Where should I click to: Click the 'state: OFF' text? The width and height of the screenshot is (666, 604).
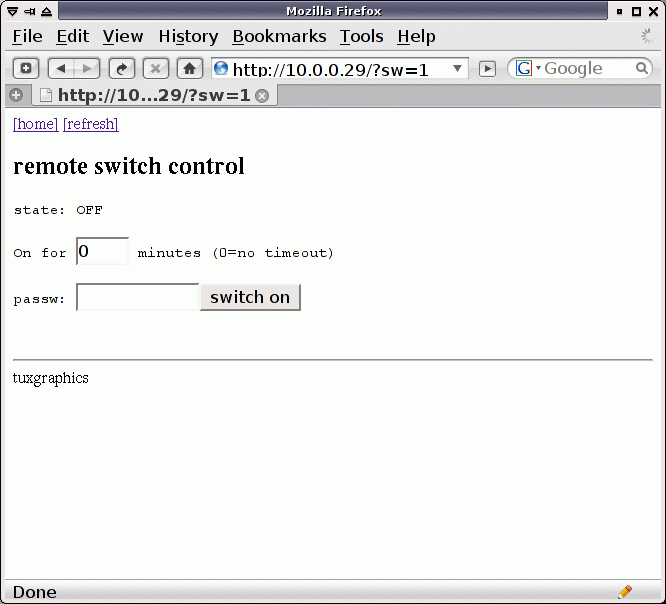pos(58,210)
